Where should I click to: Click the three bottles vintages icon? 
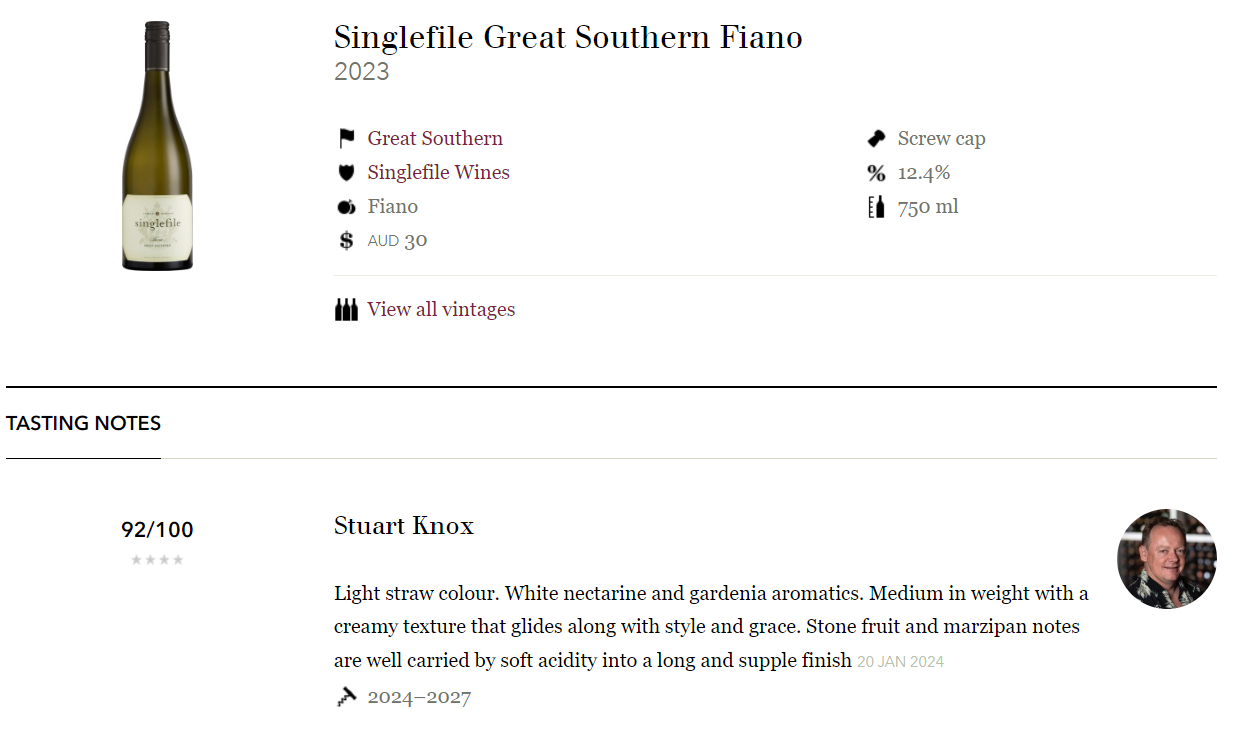[x=346, y=309]
